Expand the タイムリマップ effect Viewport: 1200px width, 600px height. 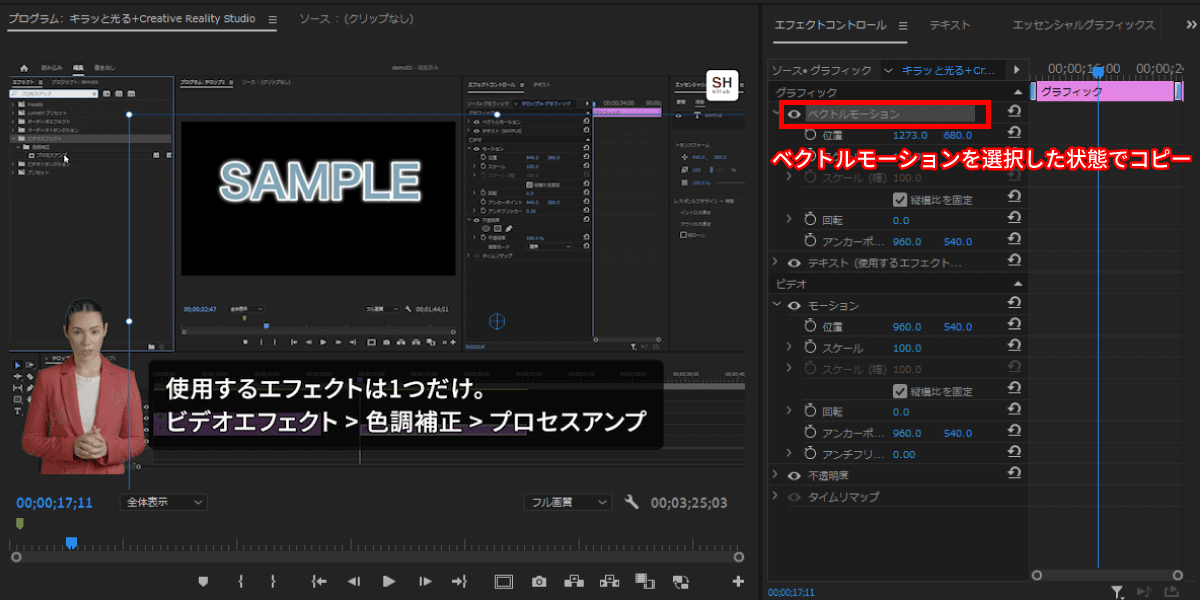tap(777, 497)
